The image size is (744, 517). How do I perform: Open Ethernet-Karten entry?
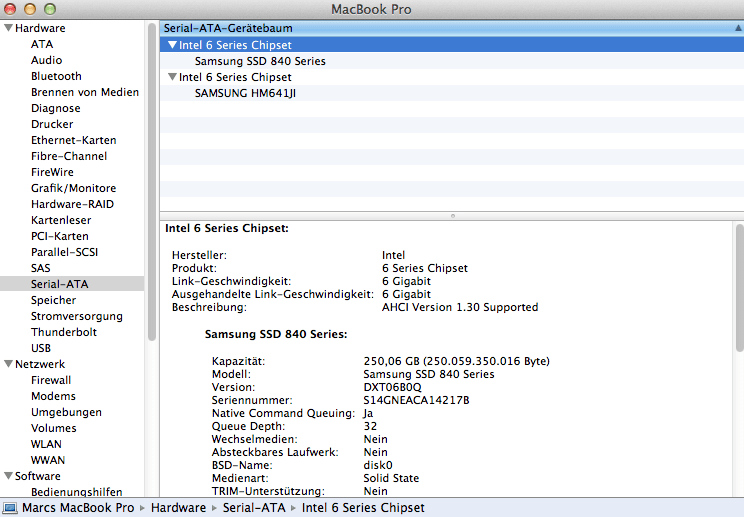pos(74,140)
